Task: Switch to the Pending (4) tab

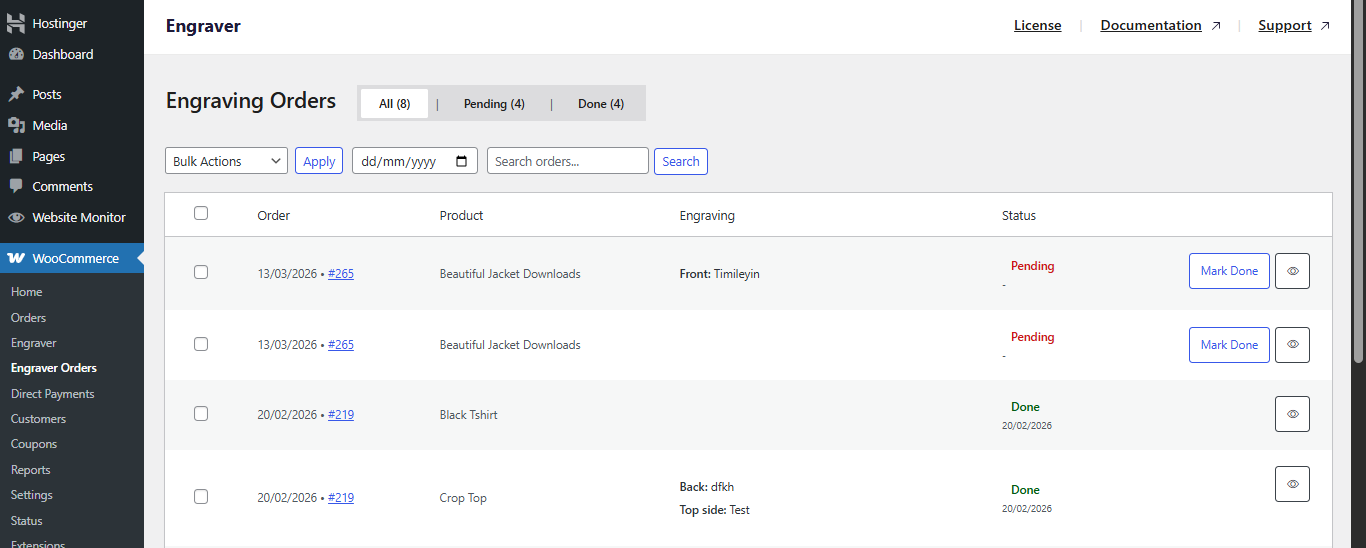Action: pyautogui.click(x=494, y=104)
